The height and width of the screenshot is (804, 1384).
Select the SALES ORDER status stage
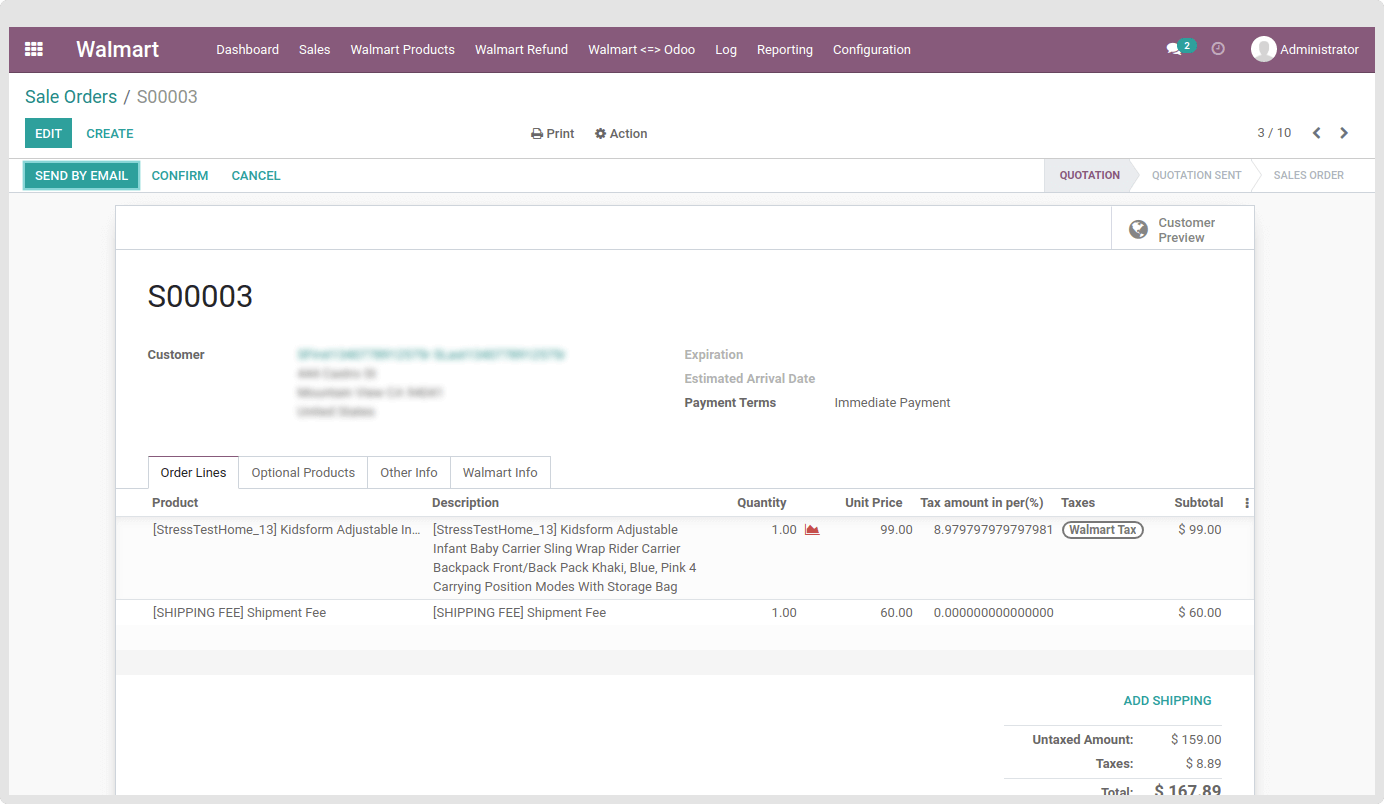(1308, 175)
